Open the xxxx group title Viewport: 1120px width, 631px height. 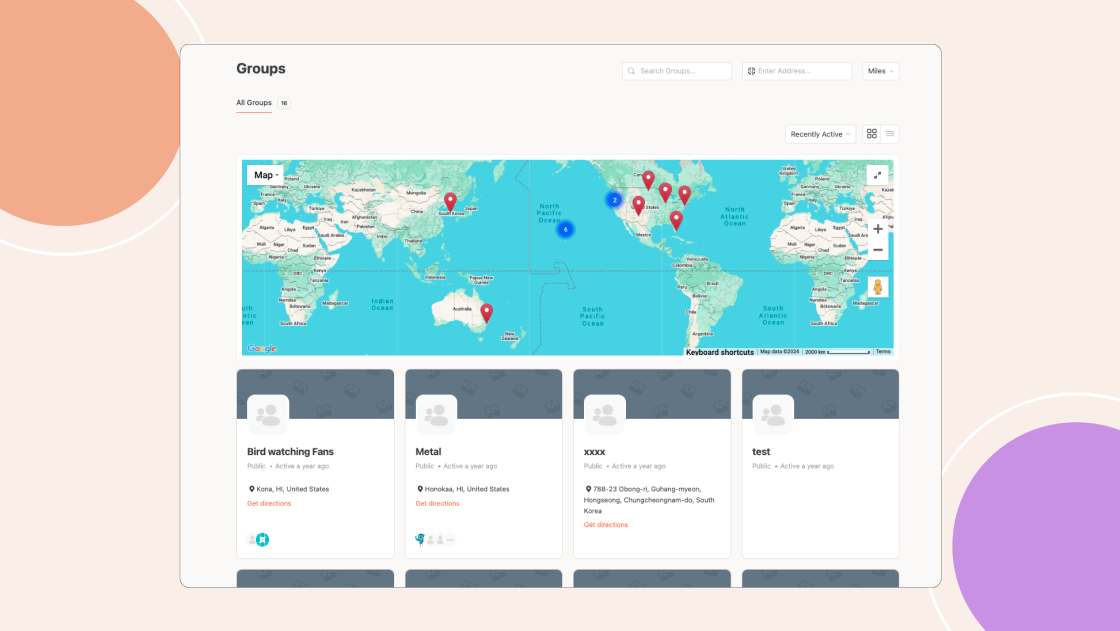point(594,452)
